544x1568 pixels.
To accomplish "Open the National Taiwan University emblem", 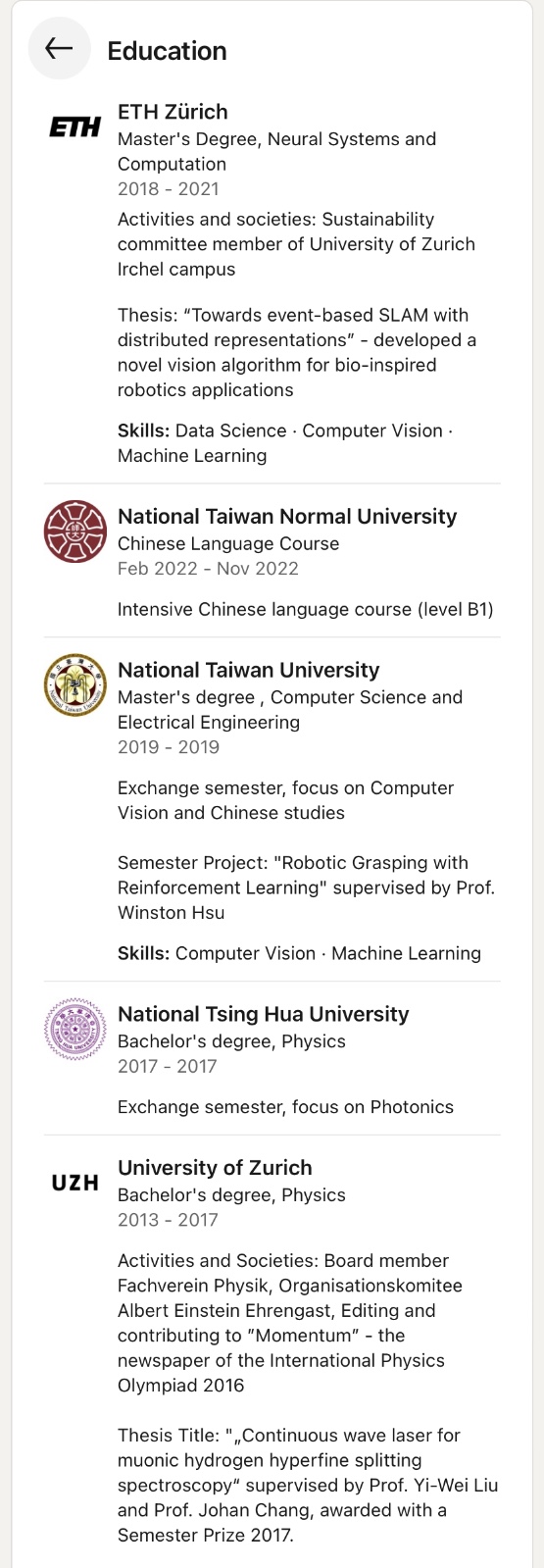I will pos(74,685).
